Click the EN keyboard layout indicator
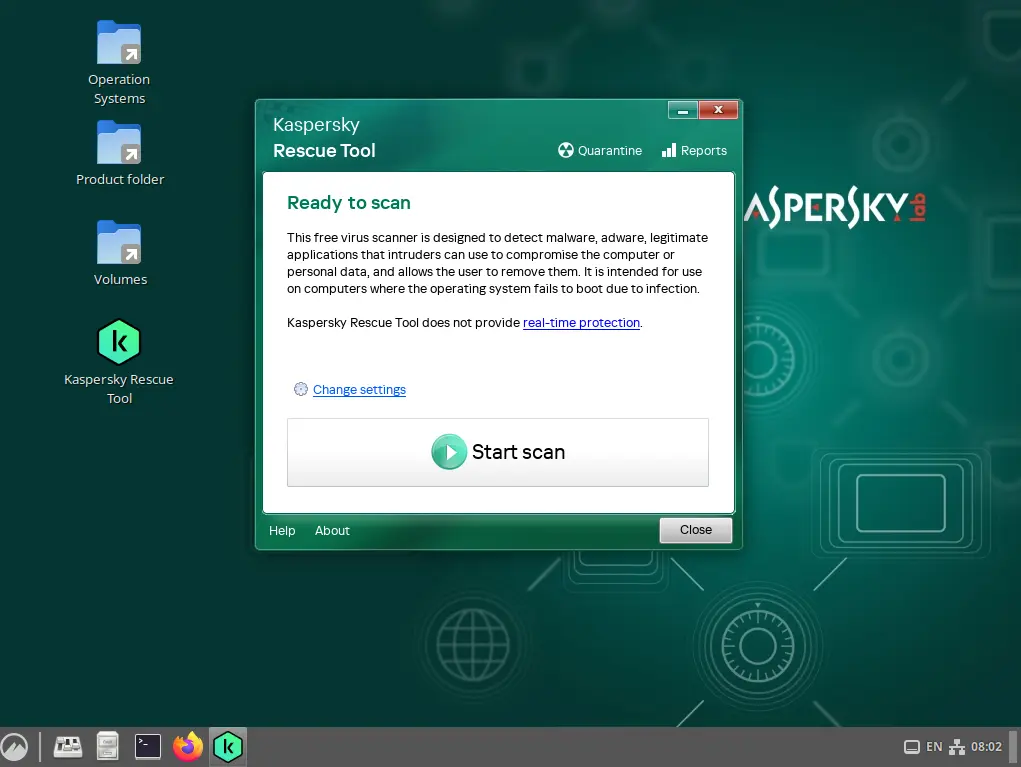 pos(934,747)
